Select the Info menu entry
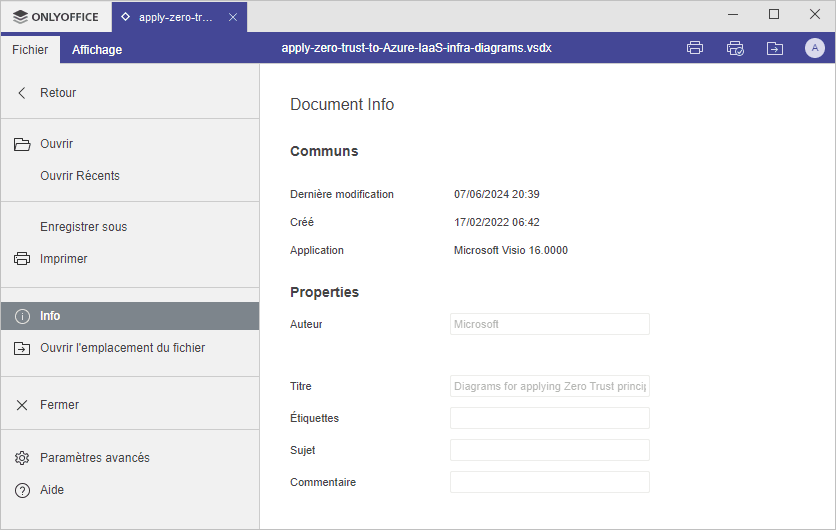Screen dimensions: 836x530 coord(130,316)
